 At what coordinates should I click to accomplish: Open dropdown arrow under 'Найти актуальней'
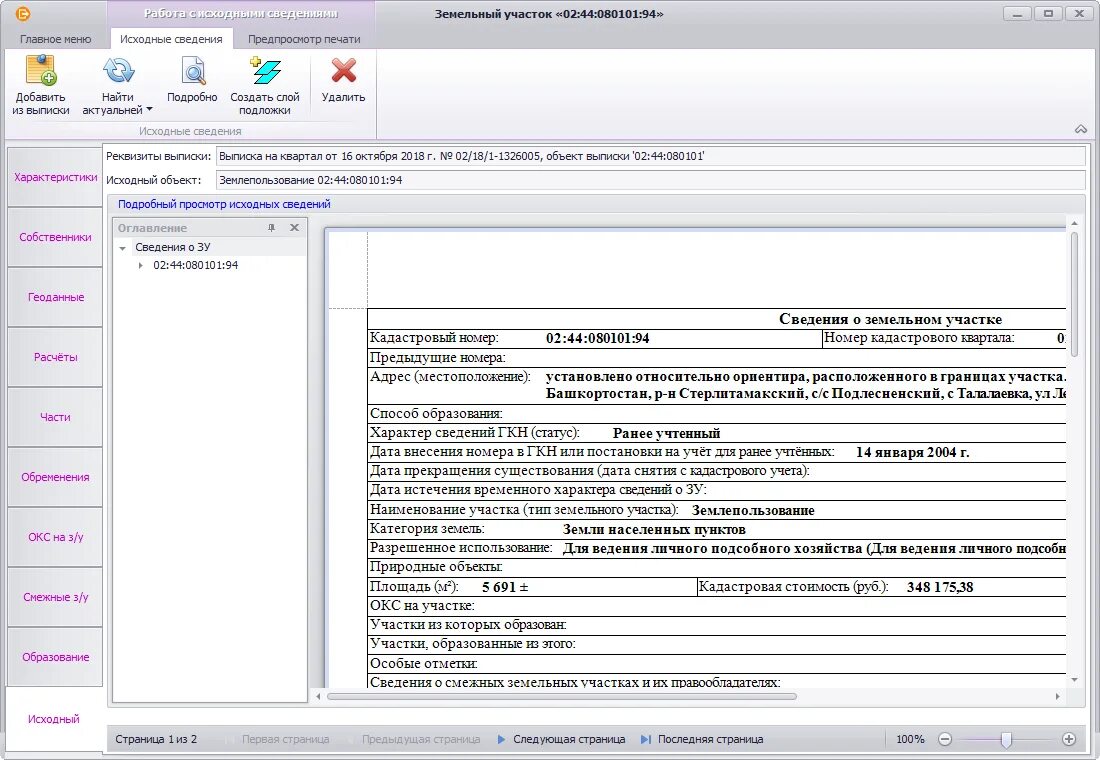click(149, 109)
